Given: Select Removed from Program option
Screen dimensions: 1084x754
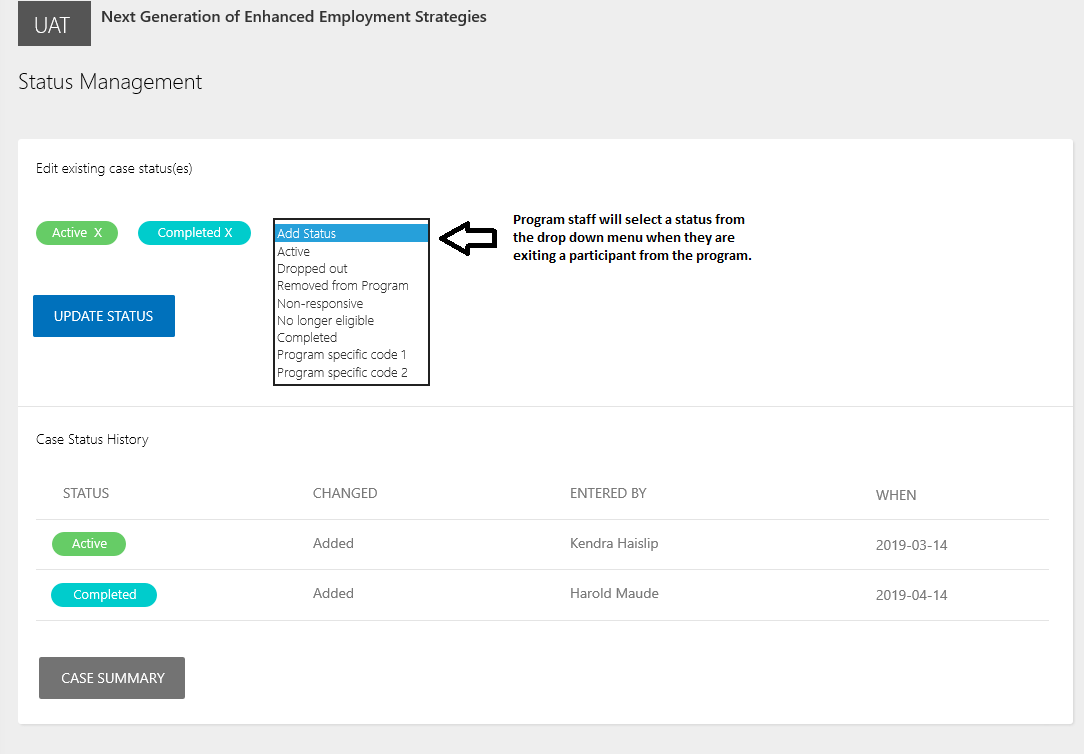Looking at the screenshot, I should 342,286.
